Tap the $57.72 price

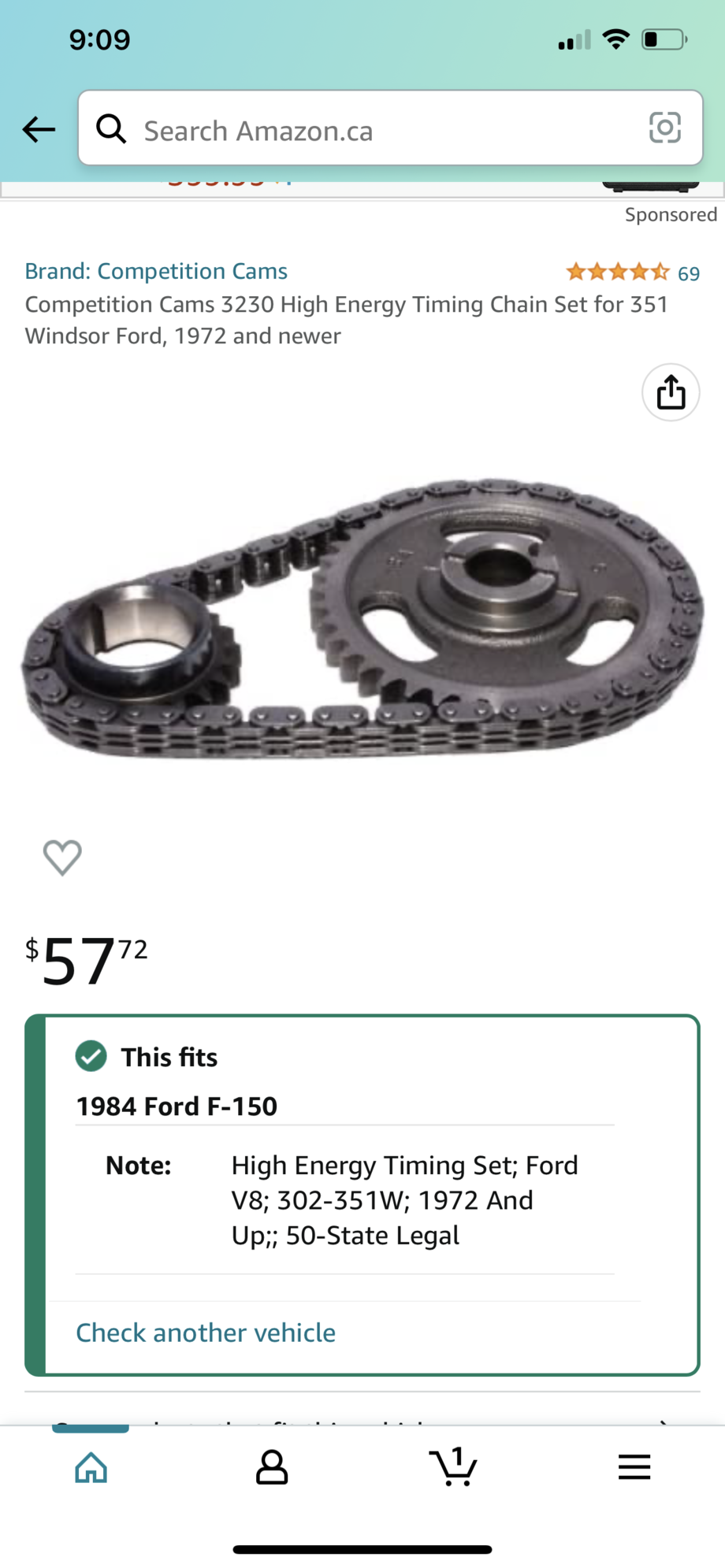87,959
